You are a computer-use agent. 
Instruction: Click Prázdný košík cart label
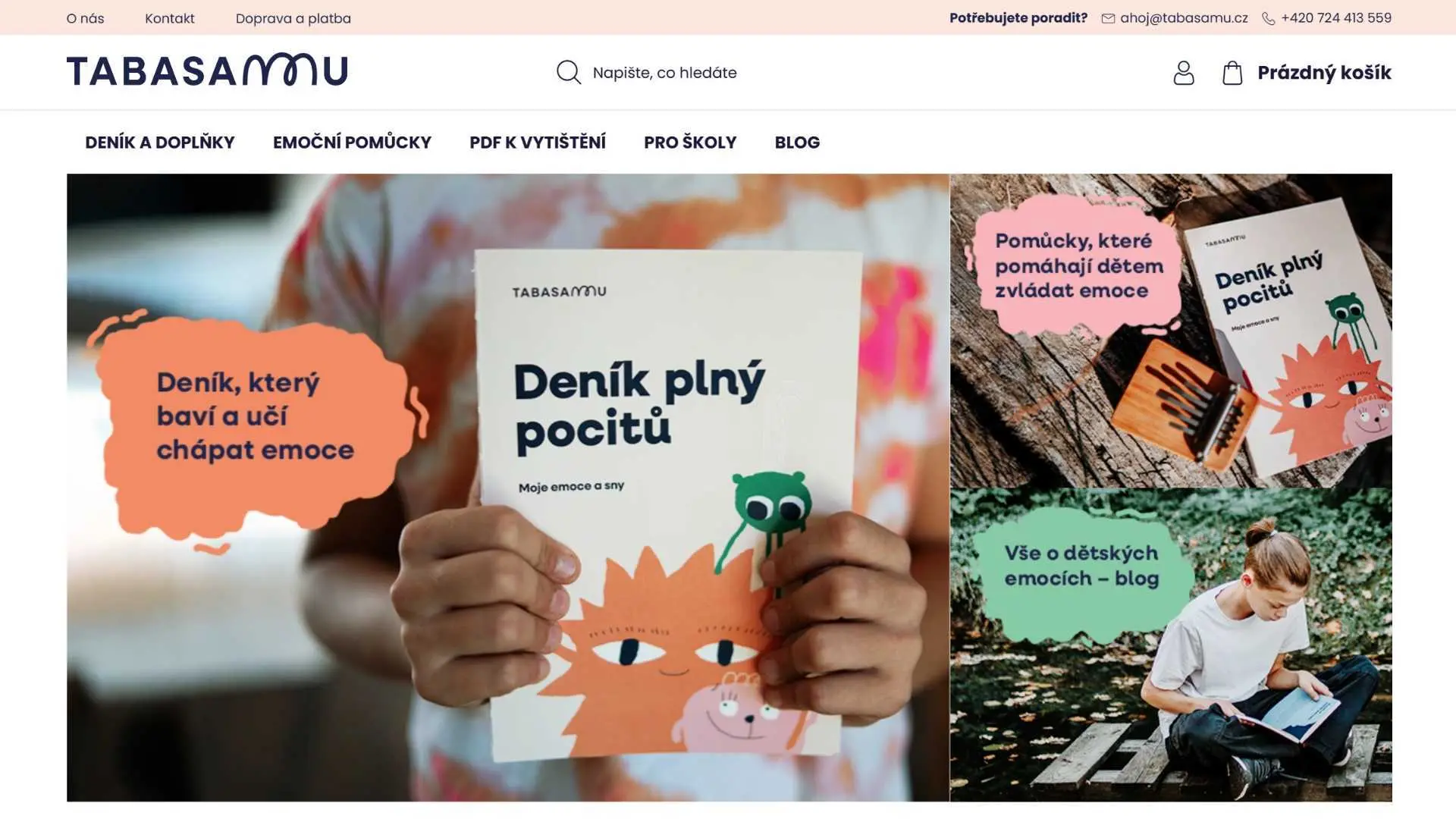(1324, 73)
